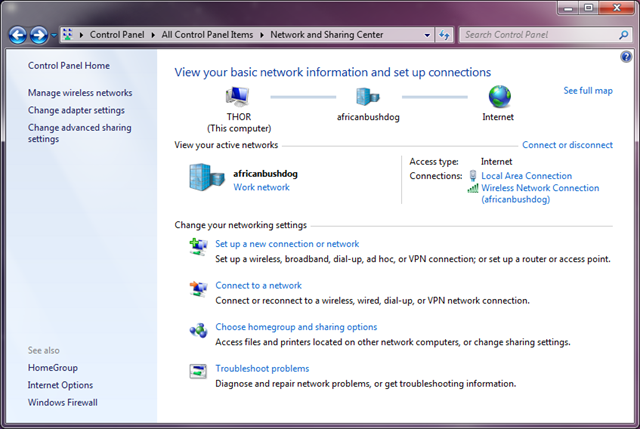Open Windows Firewall from See also

tap(62, 402)
